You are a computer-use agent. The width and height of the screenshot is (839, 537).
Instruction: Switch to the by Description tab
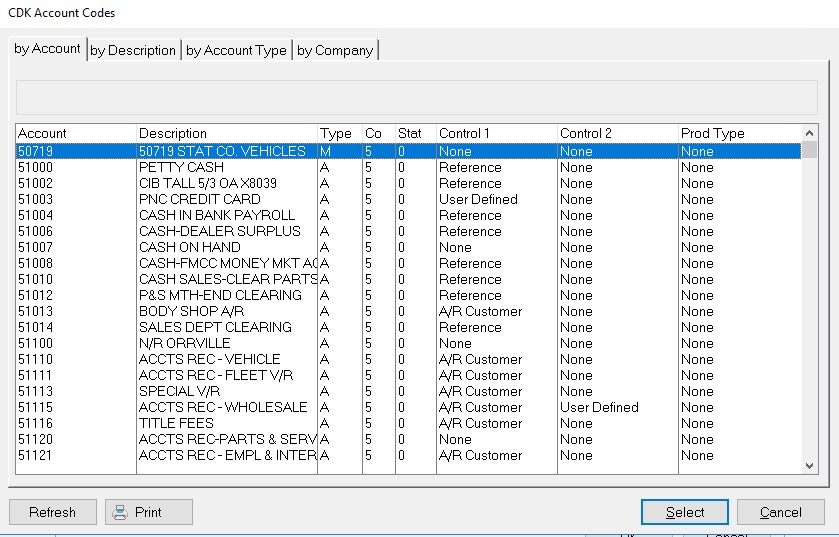133,50
